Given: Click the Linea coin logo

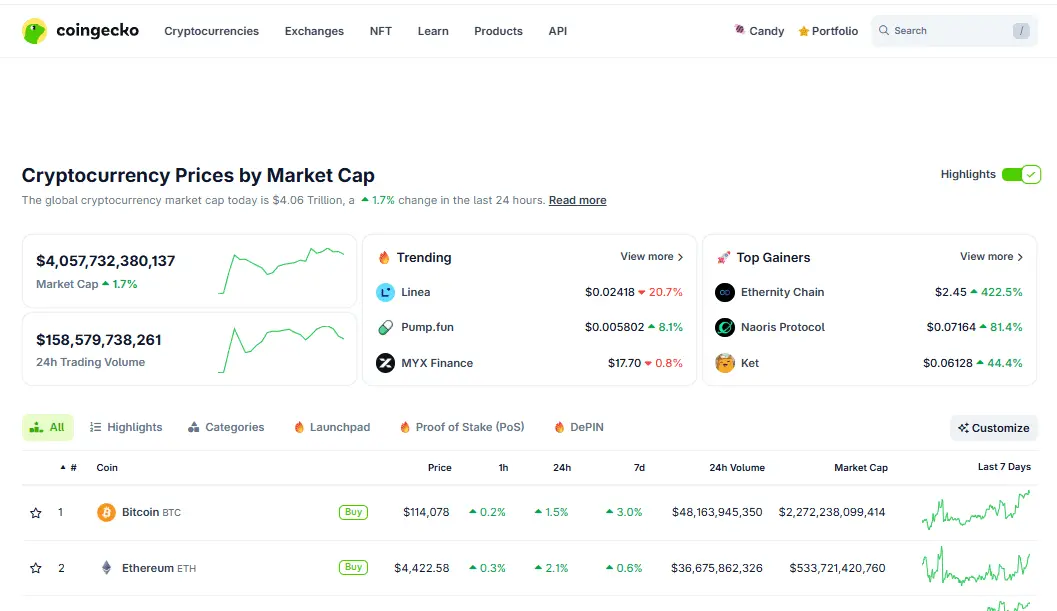Looking at the screenshot, I should (x=385, y=292).
